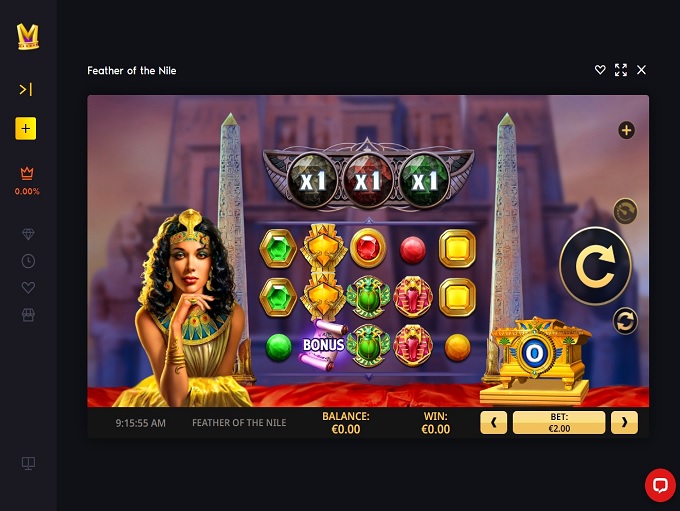Enter fullscreen mode for the game
Viewport: 680px width, 511px height.
click(x=621, y=70)
